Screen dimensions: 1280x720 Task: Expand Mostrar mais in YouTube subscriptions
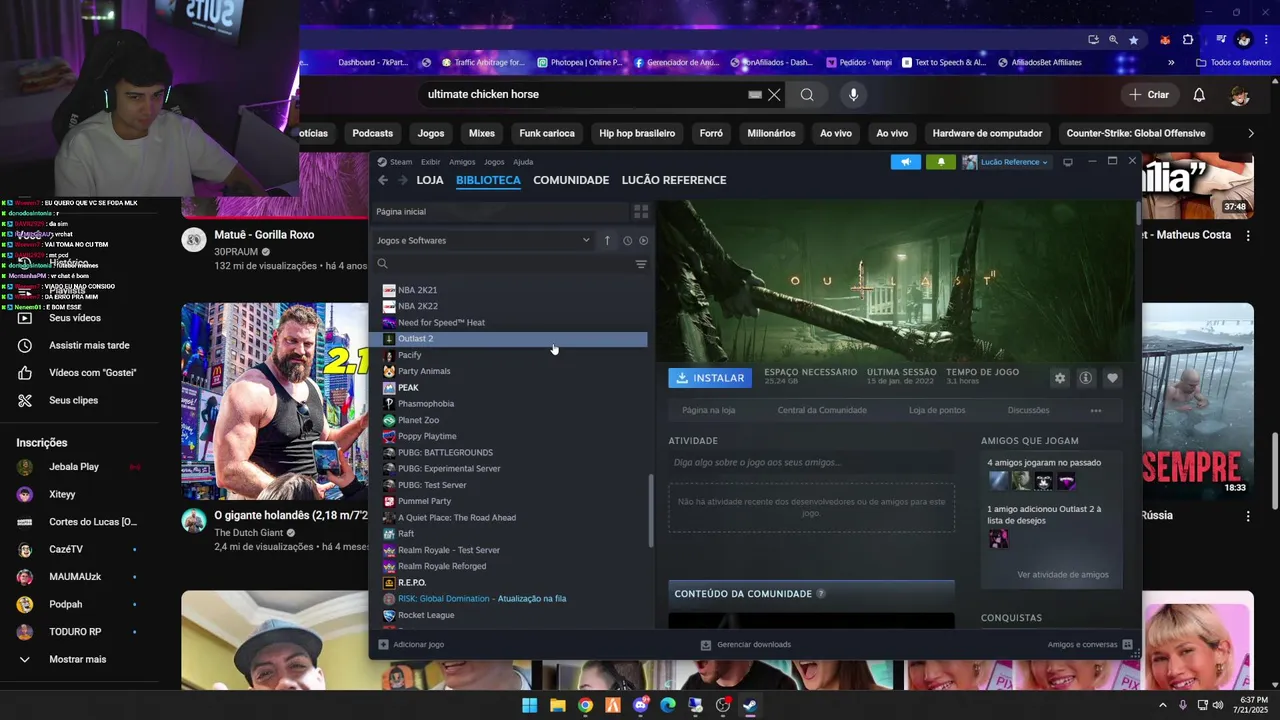coord(77,659)
